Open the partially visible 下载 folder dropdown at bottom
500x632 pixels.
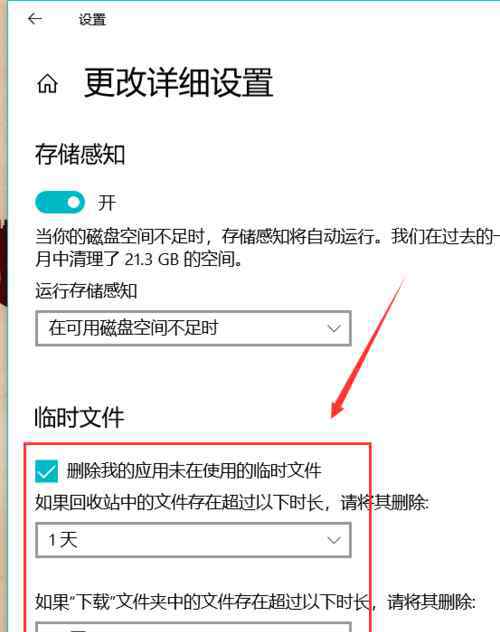pos(193,627)
